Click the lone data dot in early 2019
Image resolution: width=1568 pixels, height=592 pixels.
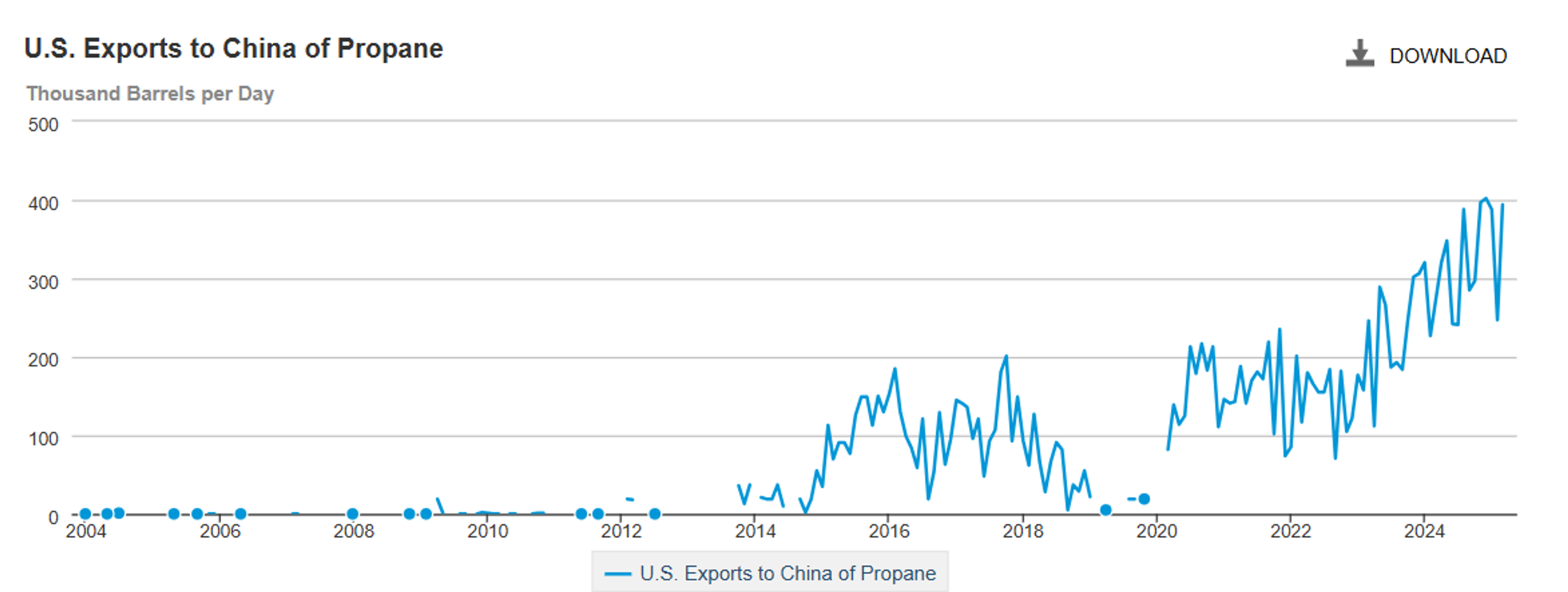1105,510
